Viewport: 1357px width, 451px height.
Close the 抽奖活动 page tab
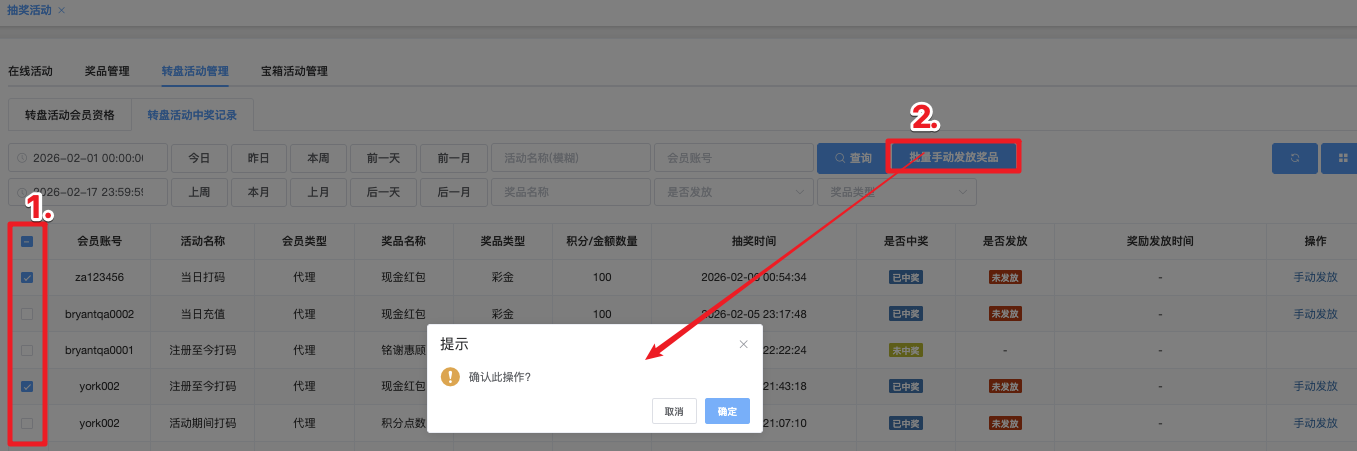(62, 10)
